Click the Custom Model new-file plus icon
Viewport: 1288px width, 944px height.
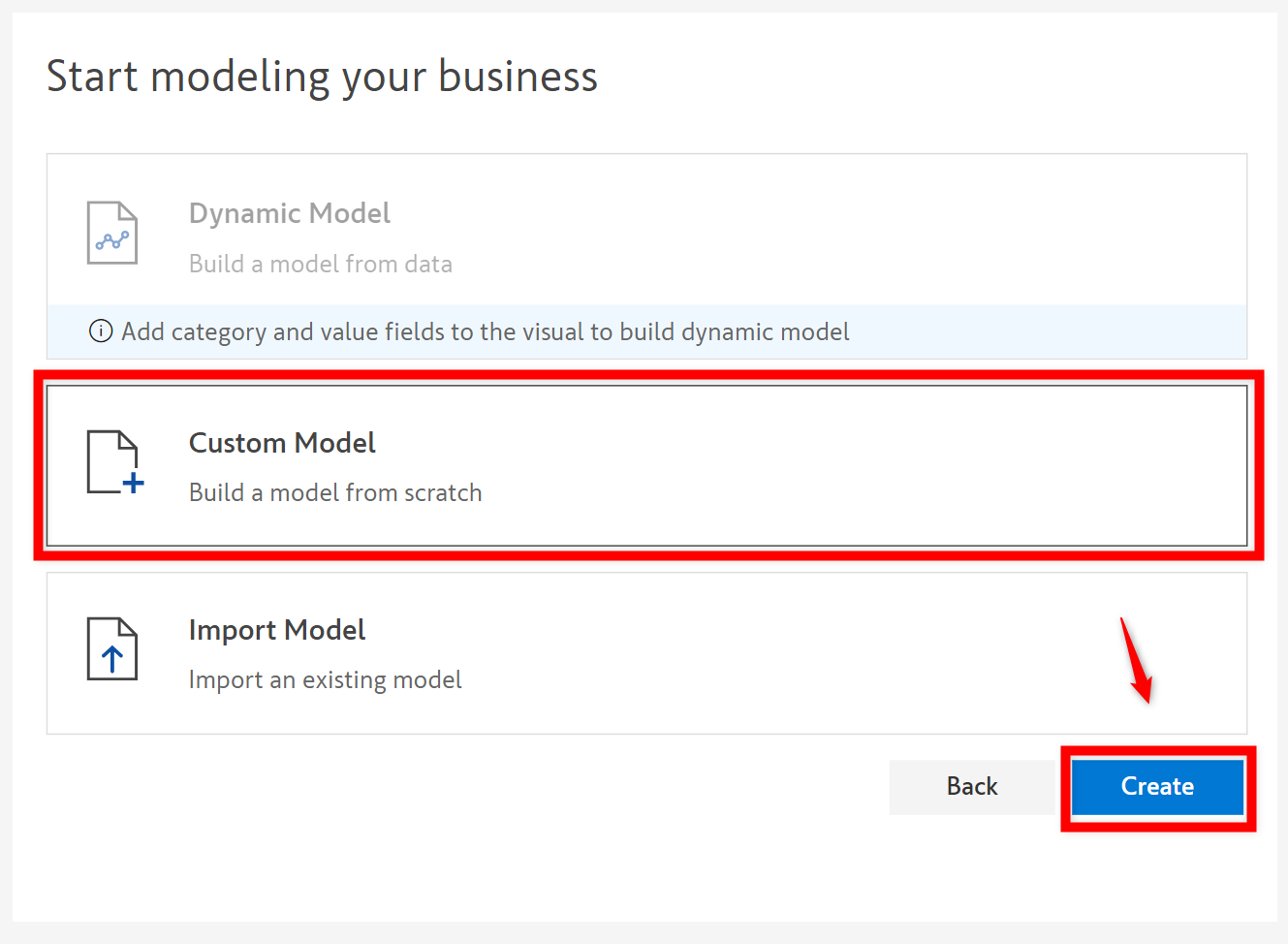pyautogui.click(x=111, y=461)
